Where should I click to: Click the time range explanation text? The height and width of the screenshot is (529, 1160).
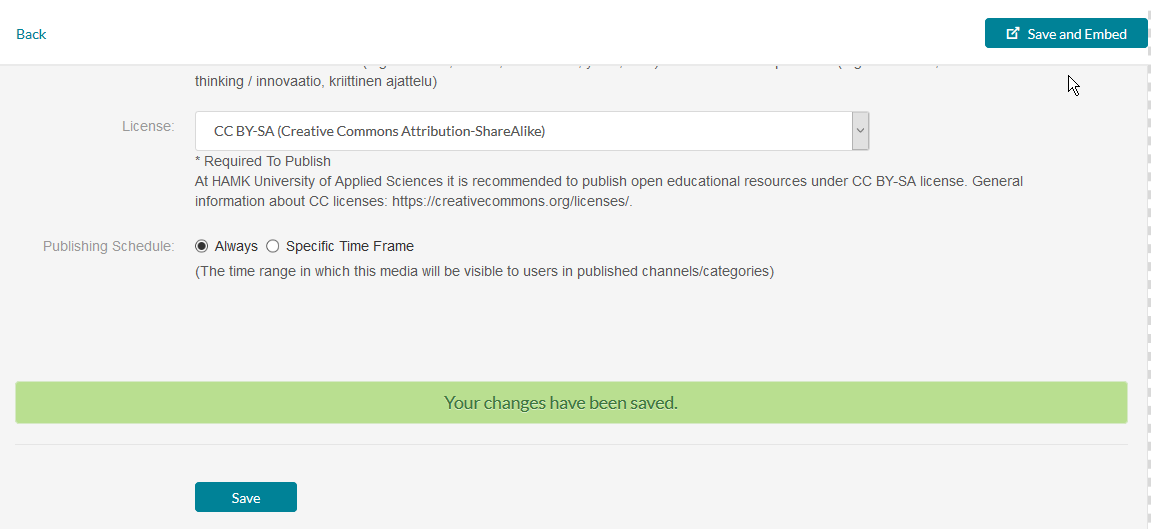click(485, 272)
